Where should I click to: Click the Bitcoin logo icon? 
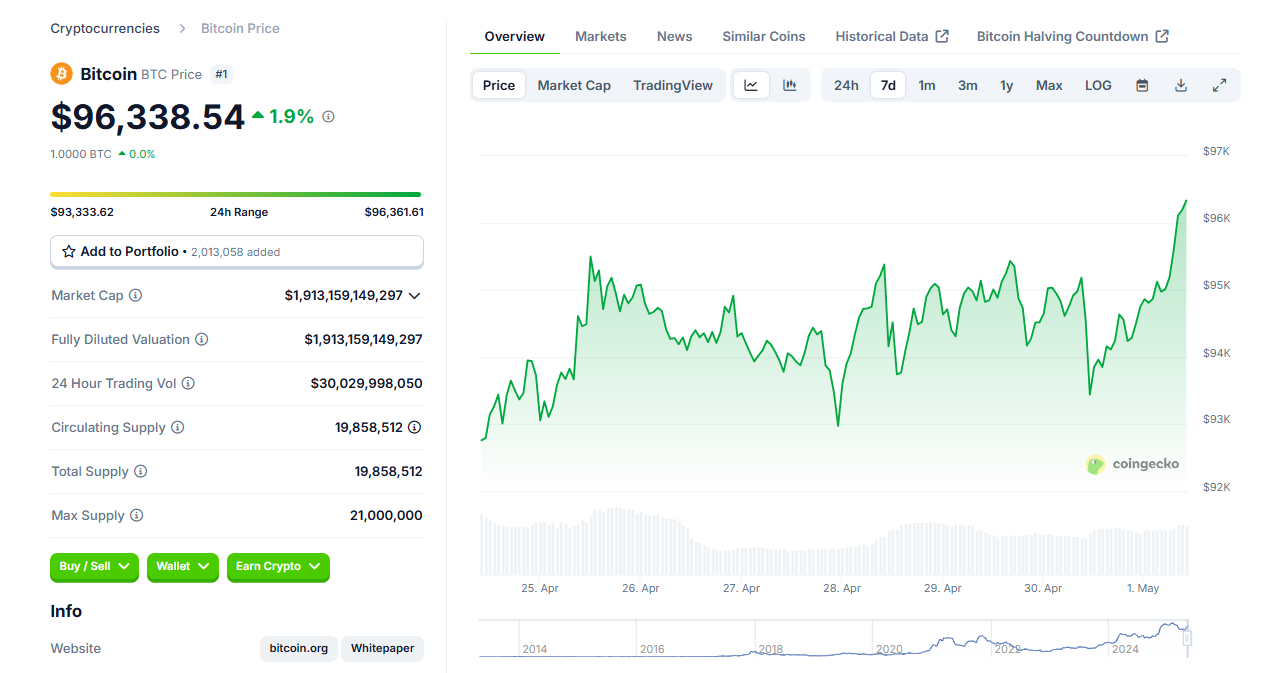click(62, 74)
